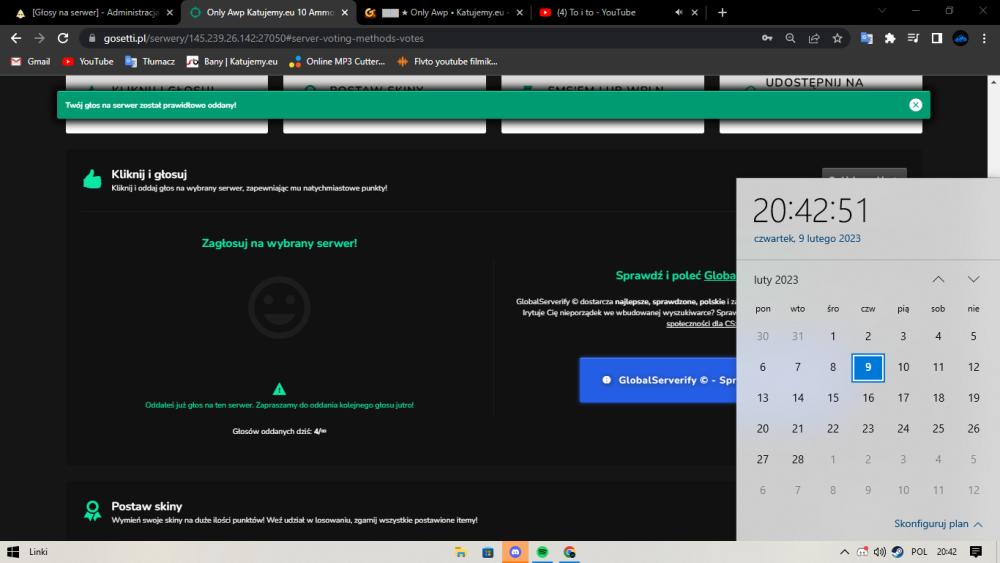The image size is (1000, 563).
Task: Click the Postaw skiny heading
Action: (x=147, y=506)
